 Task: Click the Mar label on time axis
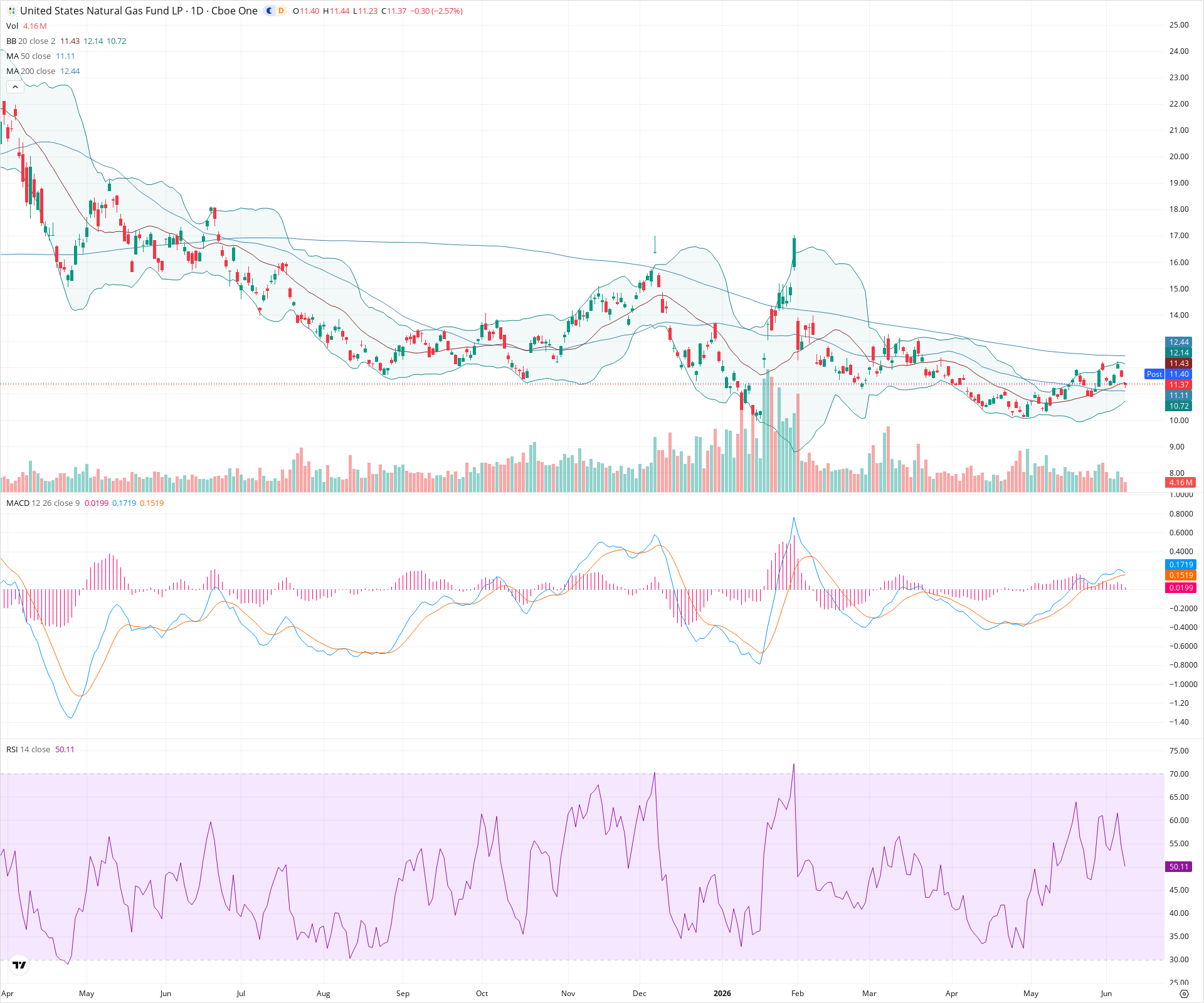(869, 993)
